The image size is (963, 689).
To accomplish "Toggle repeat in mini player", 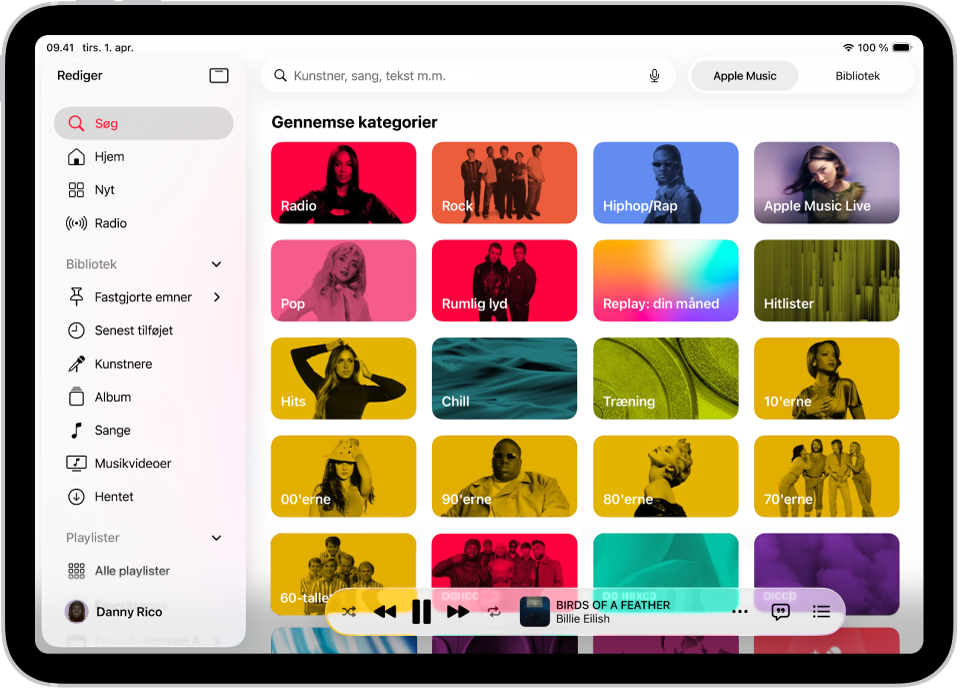I will click(x=494, y=612).
